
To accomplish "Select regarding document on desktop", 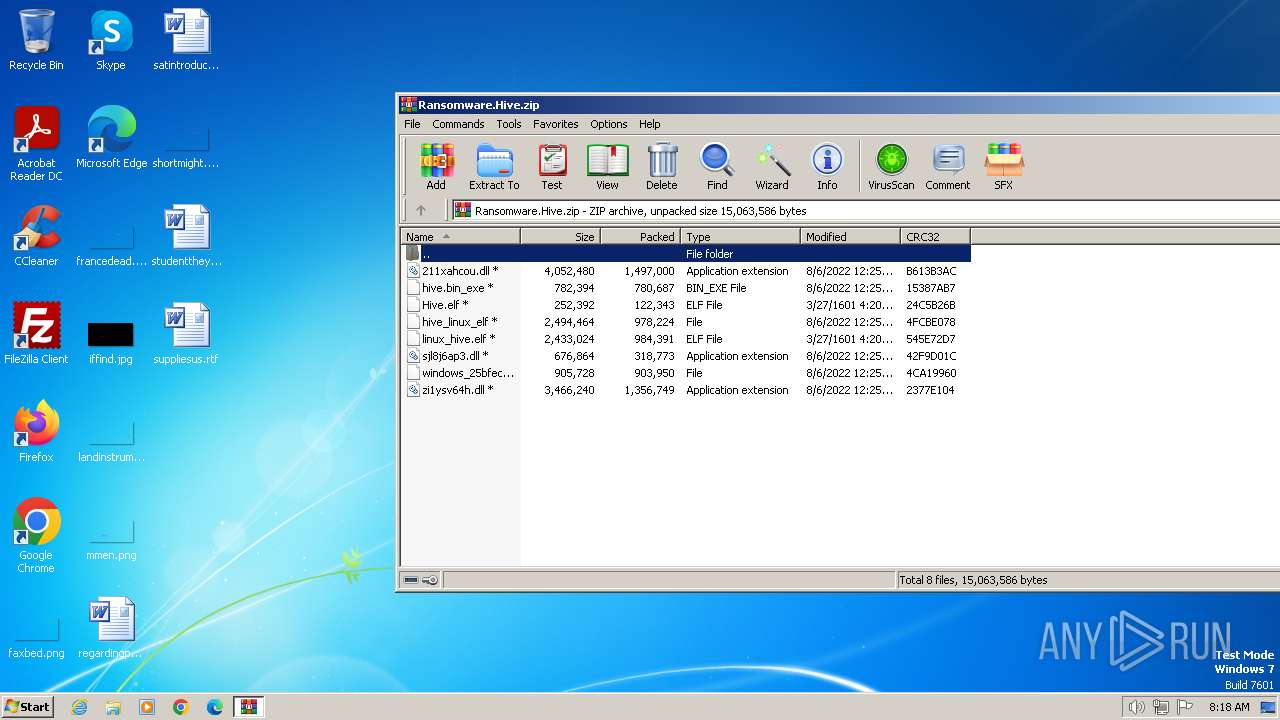I will click(x=111, y=628).
